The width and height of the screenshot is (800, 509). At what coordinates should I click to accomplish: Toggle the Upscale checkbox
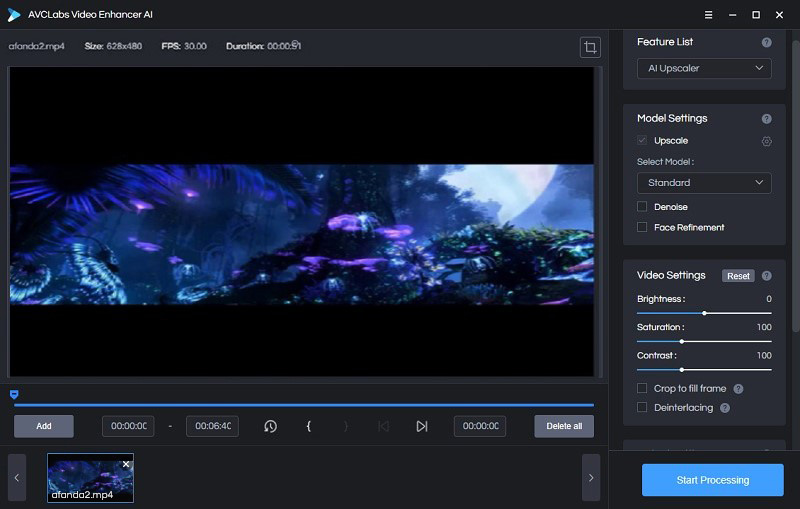642,140
